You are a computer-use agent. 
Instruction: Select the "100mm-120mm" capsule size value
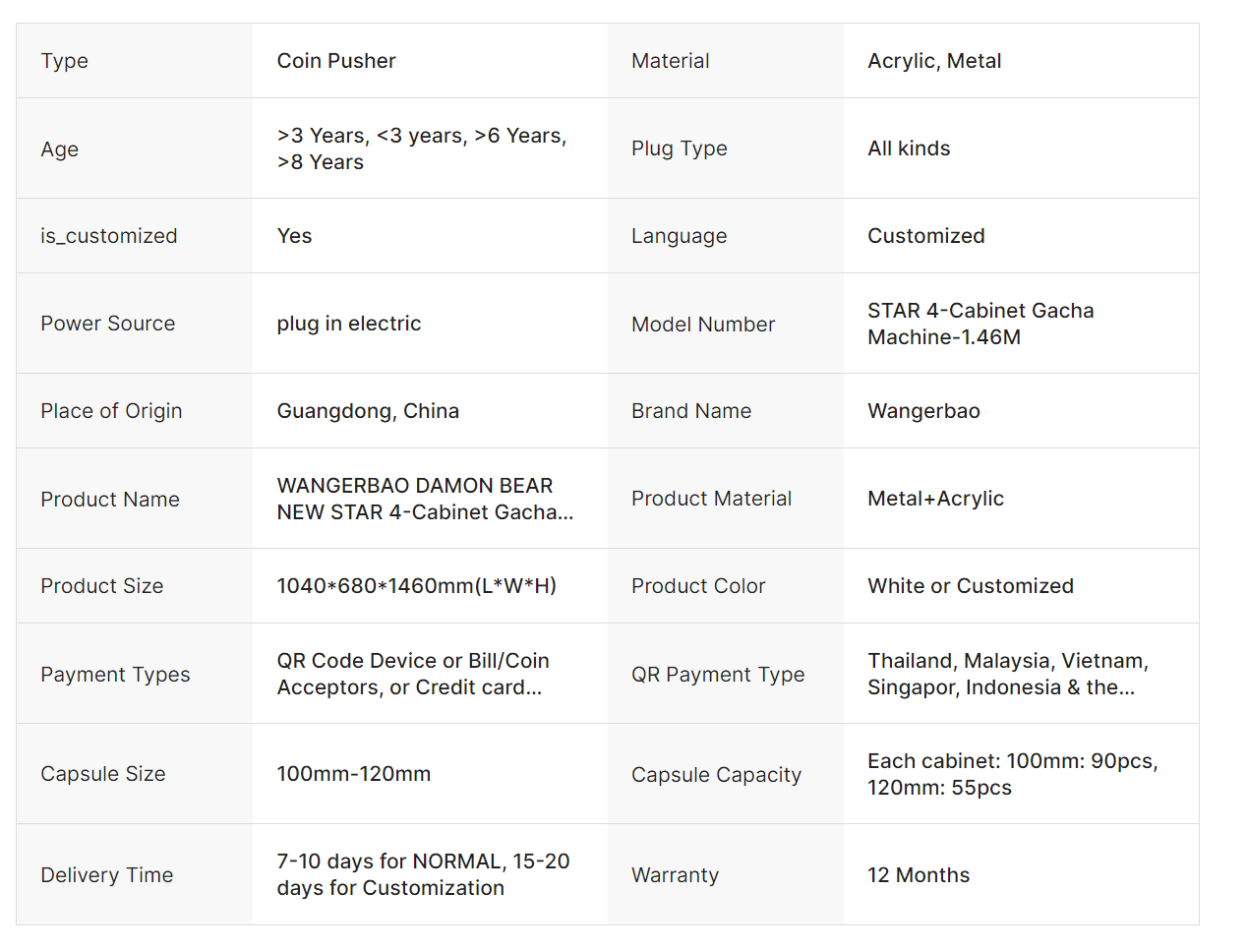(354, 774)
